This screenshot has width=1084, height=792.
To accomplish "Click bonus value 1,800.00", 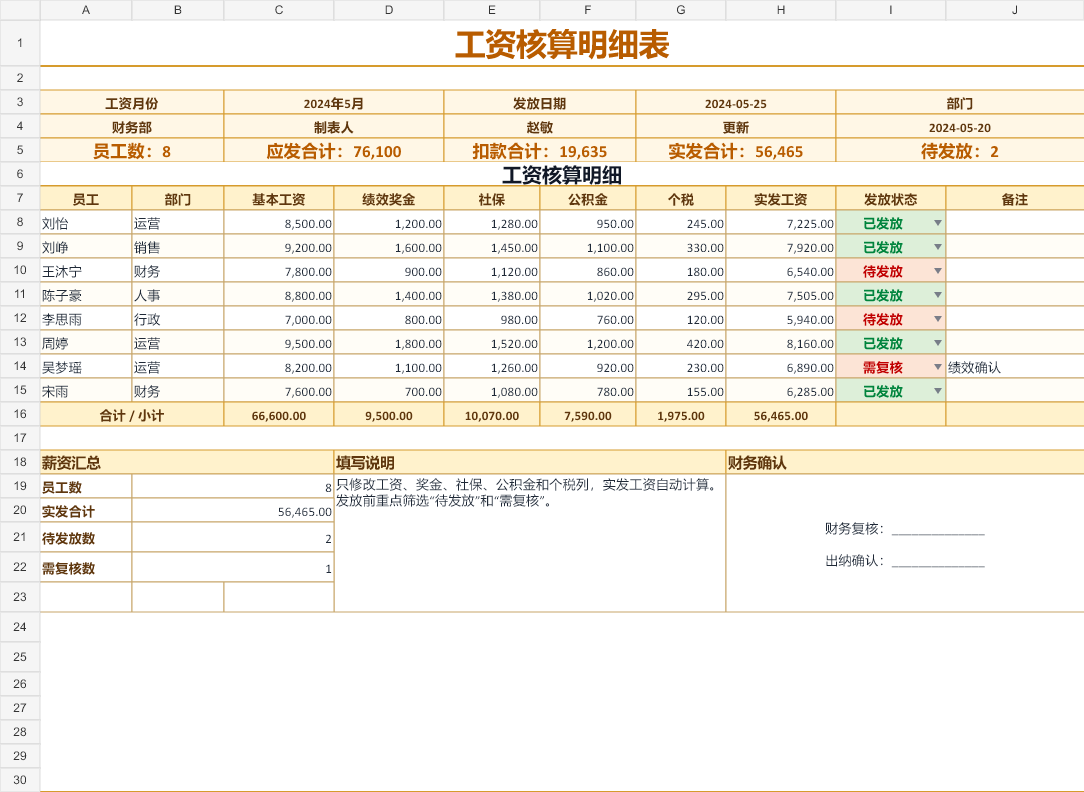I will [389, 343].
